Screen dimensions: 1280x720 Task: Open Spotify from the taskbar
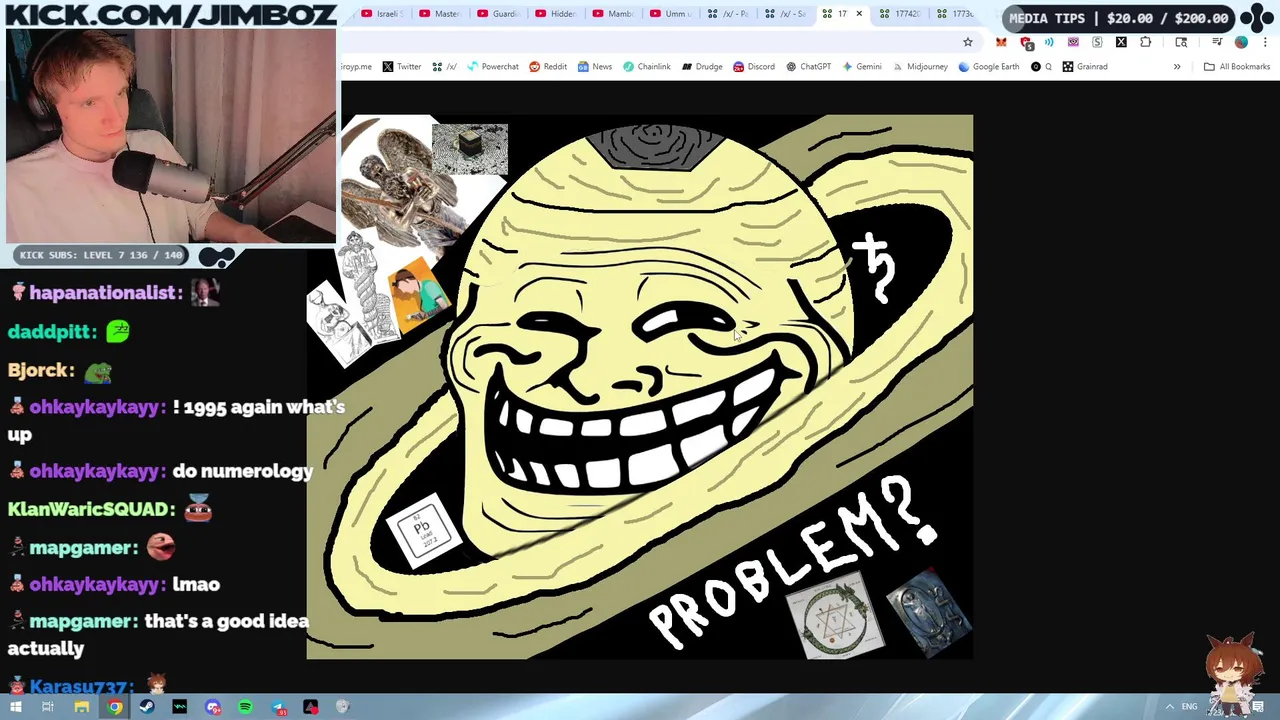tap(245, 707)
